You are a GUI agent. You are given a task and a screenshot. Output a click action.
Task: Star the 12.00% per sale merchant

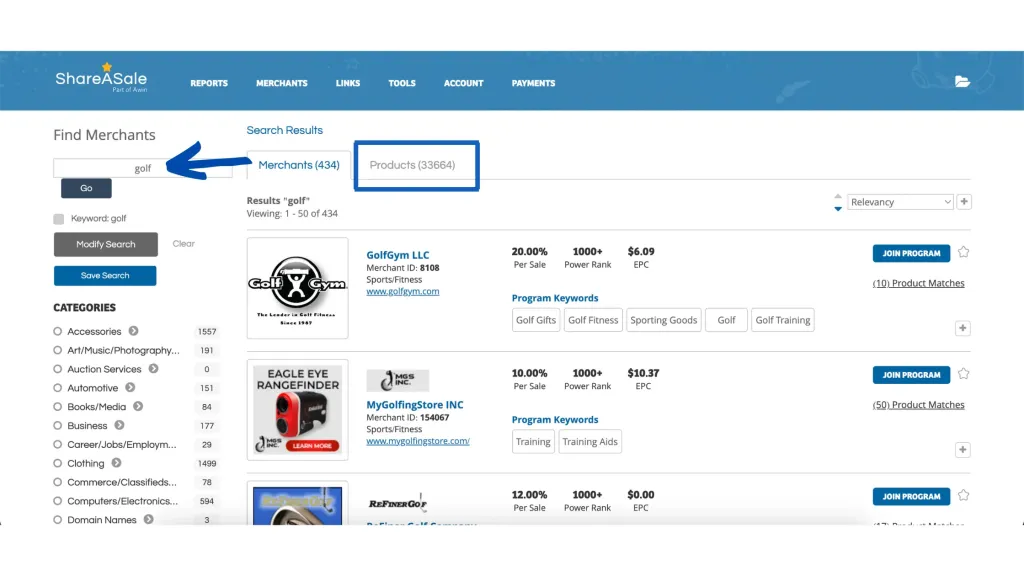963,495
